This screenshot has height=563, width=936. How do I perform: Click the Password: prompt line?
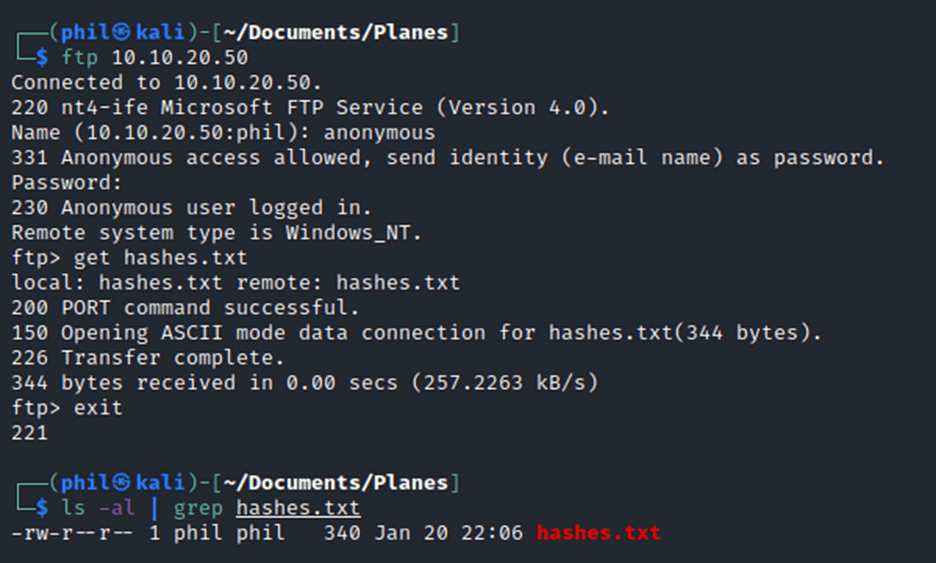tap(67, 183)
